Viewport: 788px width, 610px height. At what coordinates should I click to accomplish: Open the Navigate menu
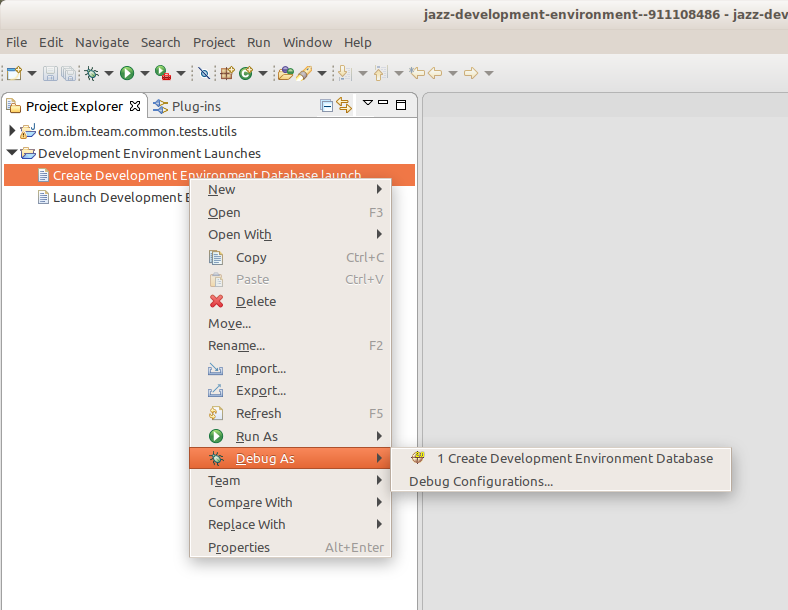102,43
